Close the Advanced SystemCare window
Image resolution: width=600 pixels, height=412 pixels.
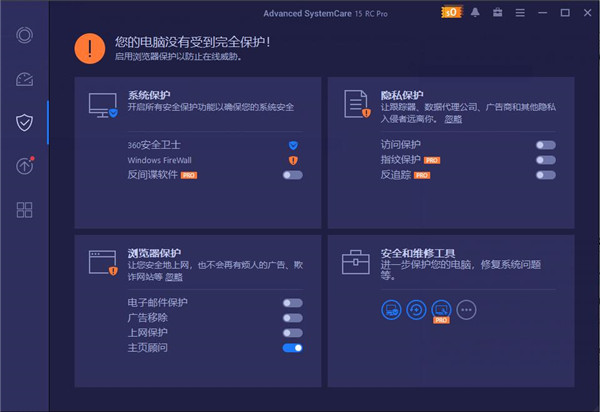(x=587, y=13)
